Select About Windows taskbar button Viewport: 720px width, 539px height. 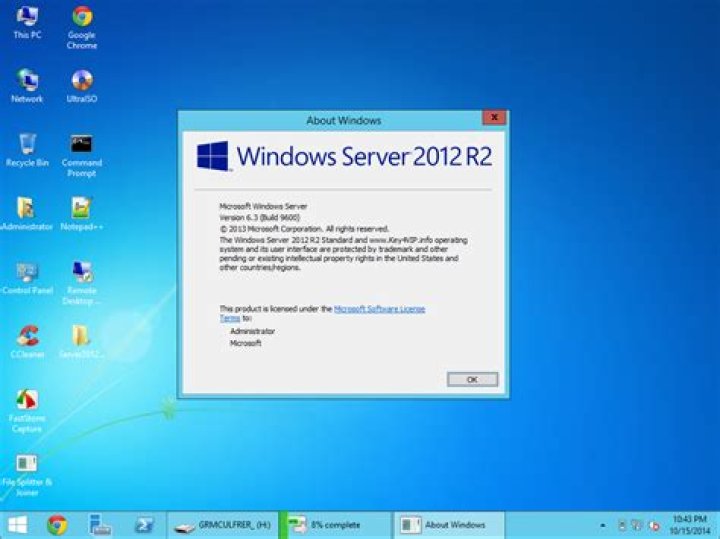[x=449, y=525]
